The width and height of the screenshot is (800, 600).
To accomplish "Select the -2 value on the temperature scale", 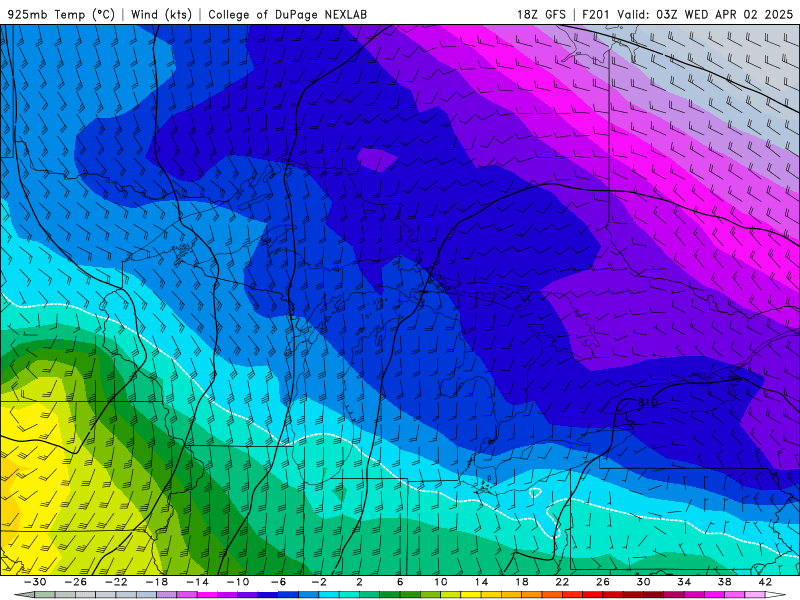I will 319,582.
